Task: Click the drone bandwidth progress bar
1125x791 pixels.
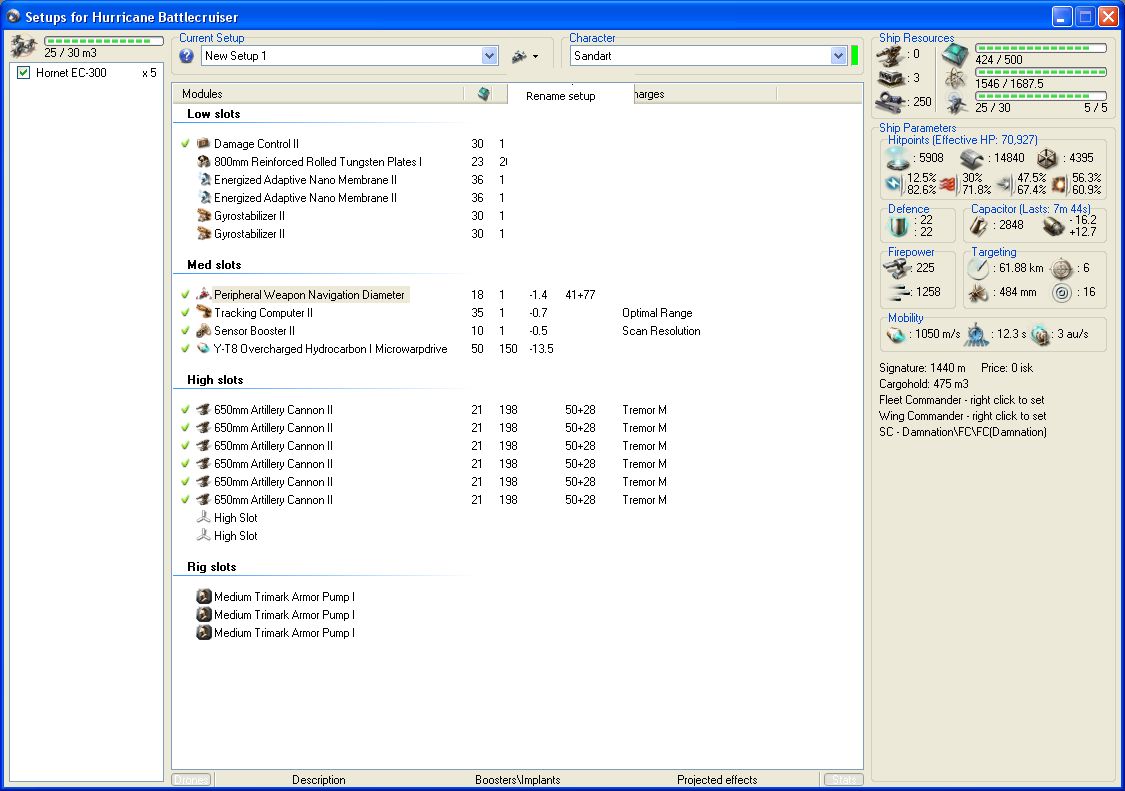Action: [1041, 95]
